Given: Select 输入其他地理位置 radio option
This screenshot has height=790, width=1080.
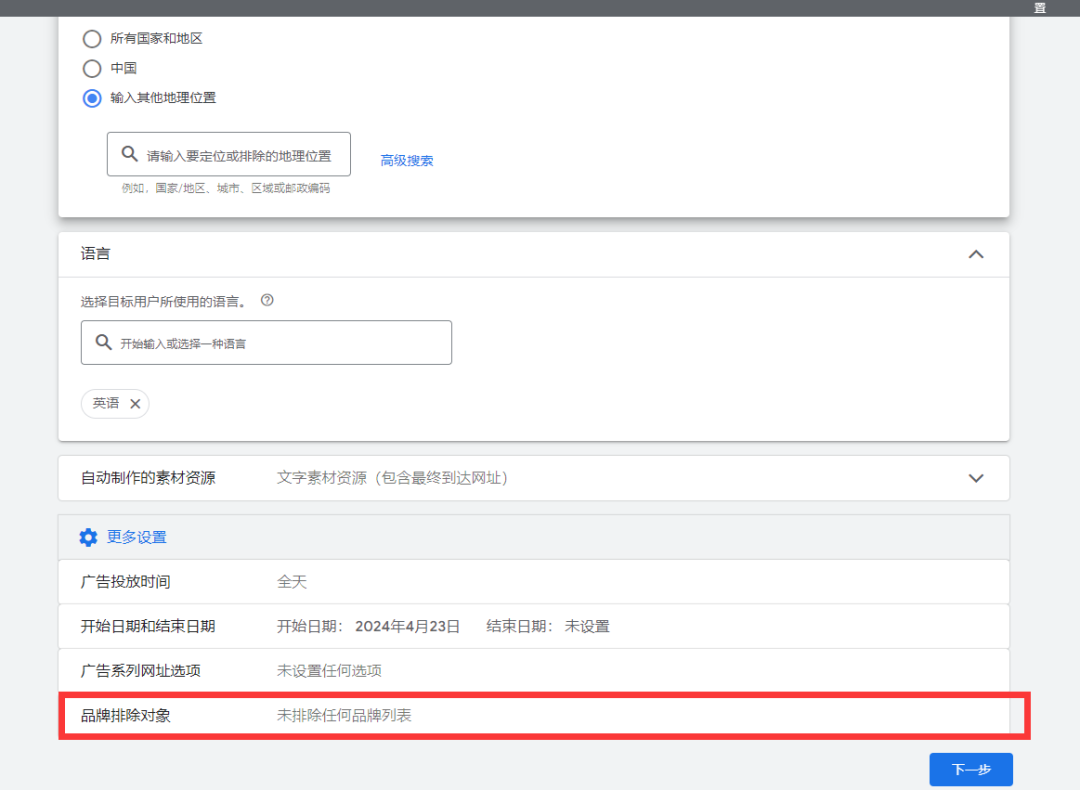Looking at the screenshot, I should click(x=92, y=98).
